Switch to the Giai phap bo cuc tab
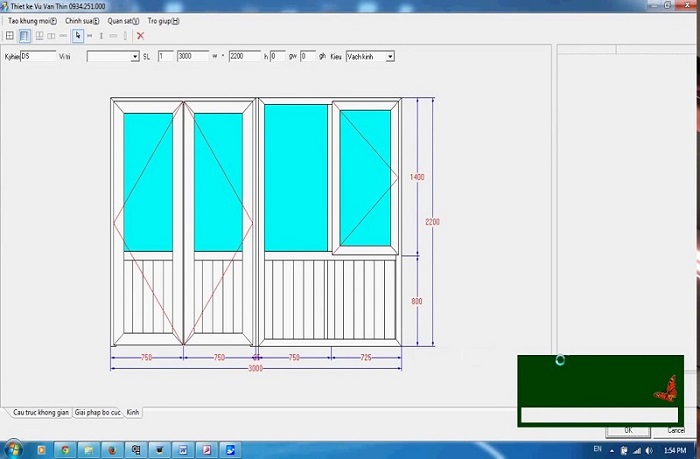700x459 pixels. click(97, 412)
